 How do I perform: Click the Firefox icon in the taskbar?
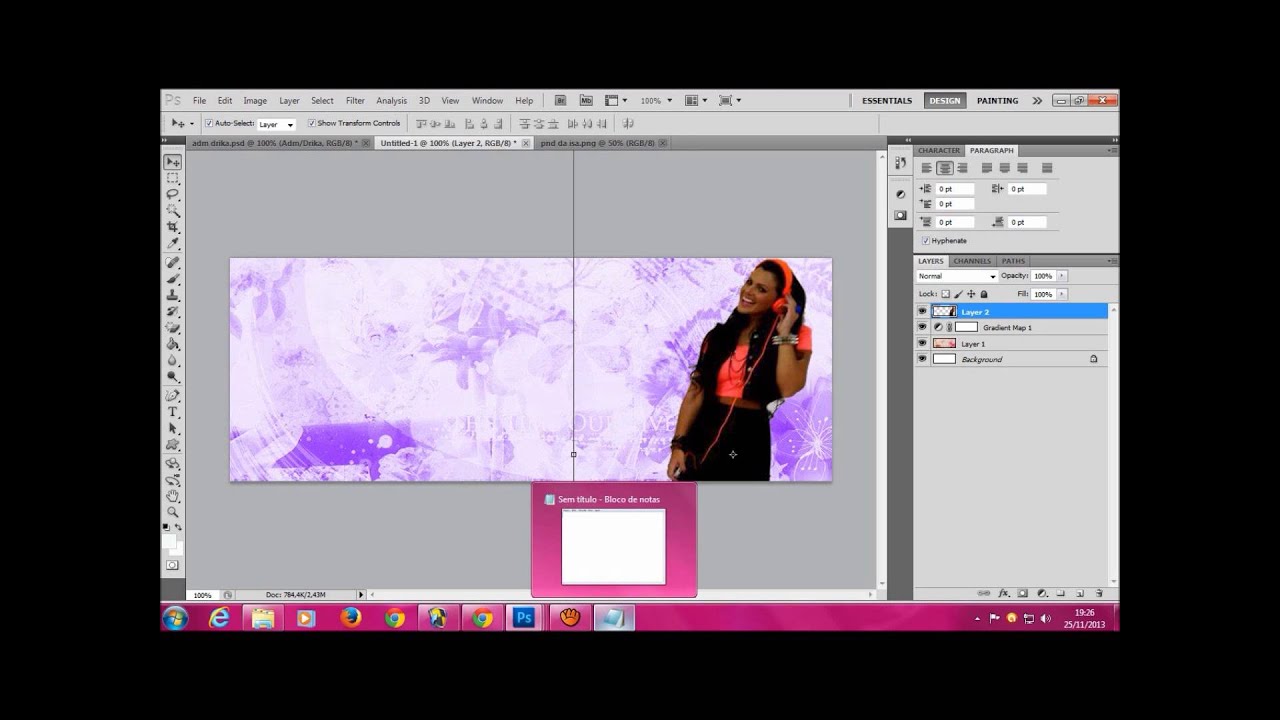click(x=350, y=618)
